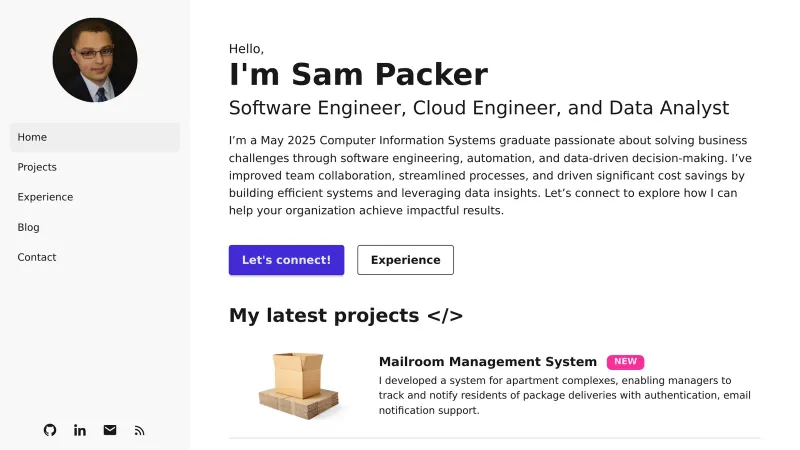Select Home in the sidebar navigation
This screenshot has height=450, width=800.
click(x=95, y=137)
